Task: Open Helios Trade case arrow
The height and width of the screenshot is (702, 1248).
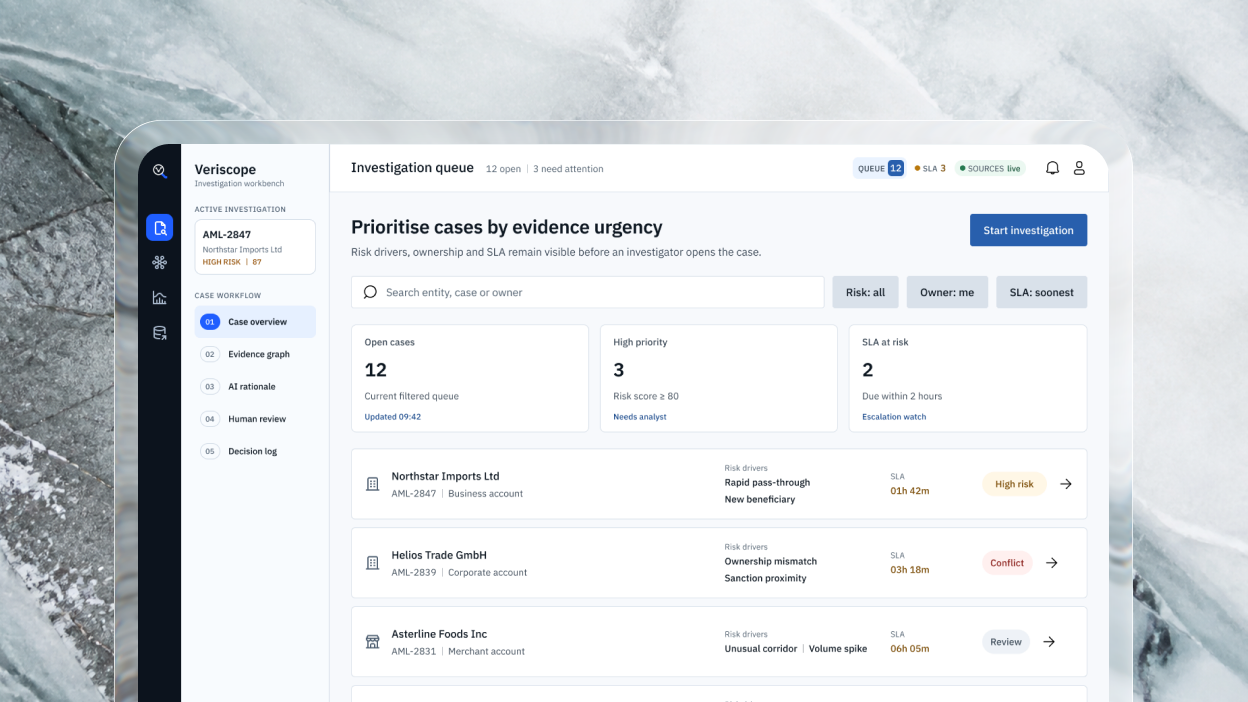Action: [1052, 563]
